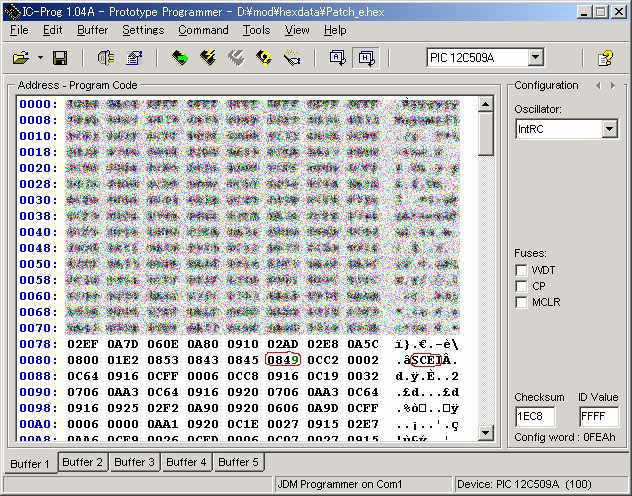Click the Verify chip icon
Viewport: 632px width, 496px height.
click(x=292, y=59)
